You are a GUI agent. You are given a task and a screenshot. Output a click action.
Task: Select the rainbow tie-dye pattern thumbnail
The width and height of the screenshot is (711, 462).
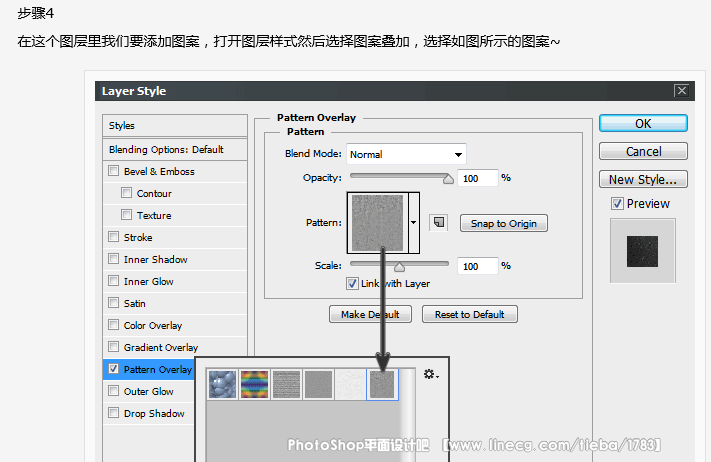pos(254,385)
